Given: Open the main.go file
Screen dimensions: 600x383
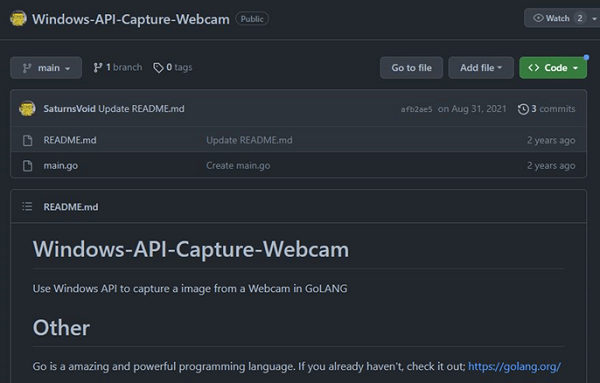Looking at the screenshot, I should coord(60,166).
